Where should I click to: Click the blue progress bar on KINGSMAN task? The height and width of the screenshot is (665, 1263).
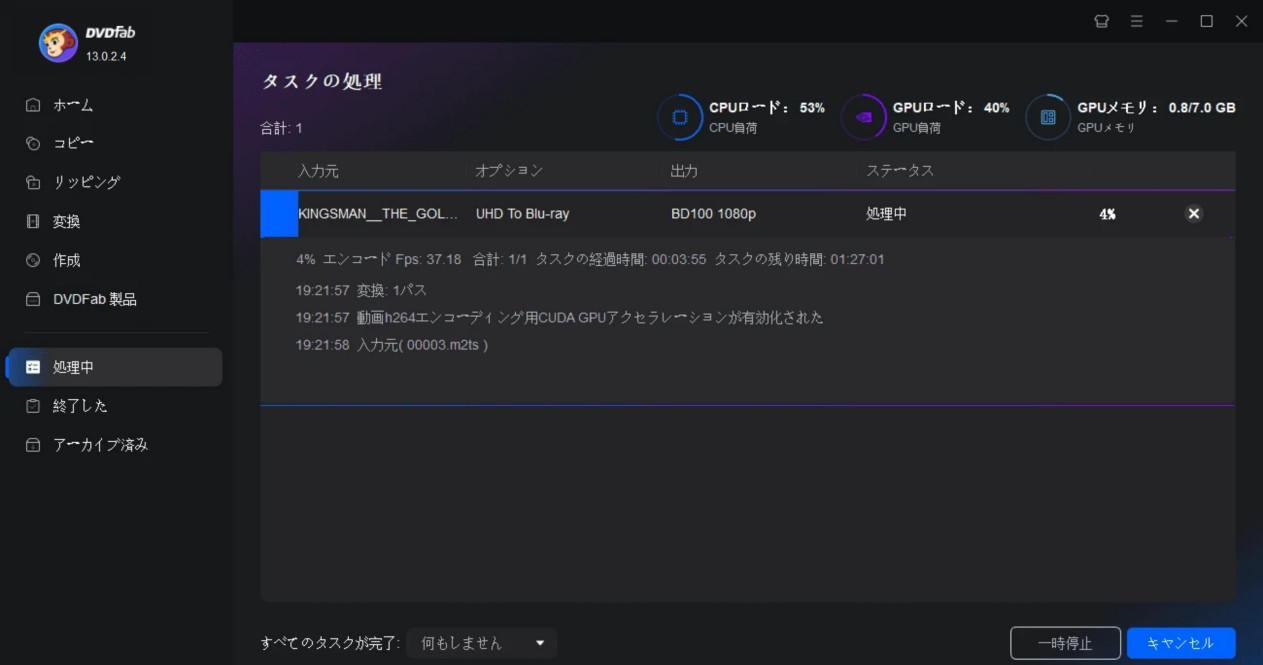(279, 214)
